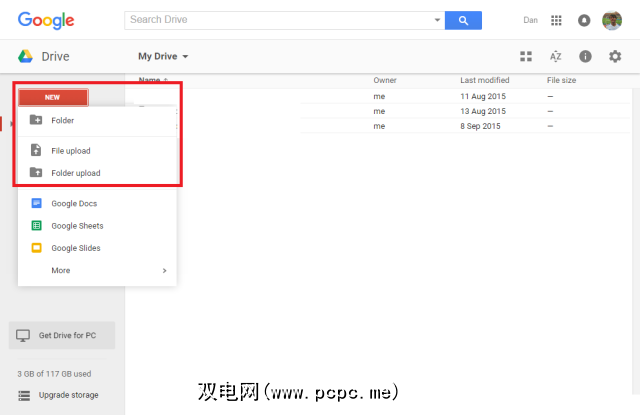Click the File upload page icon
The image size is (640, 415).
[x=36, y=150]
